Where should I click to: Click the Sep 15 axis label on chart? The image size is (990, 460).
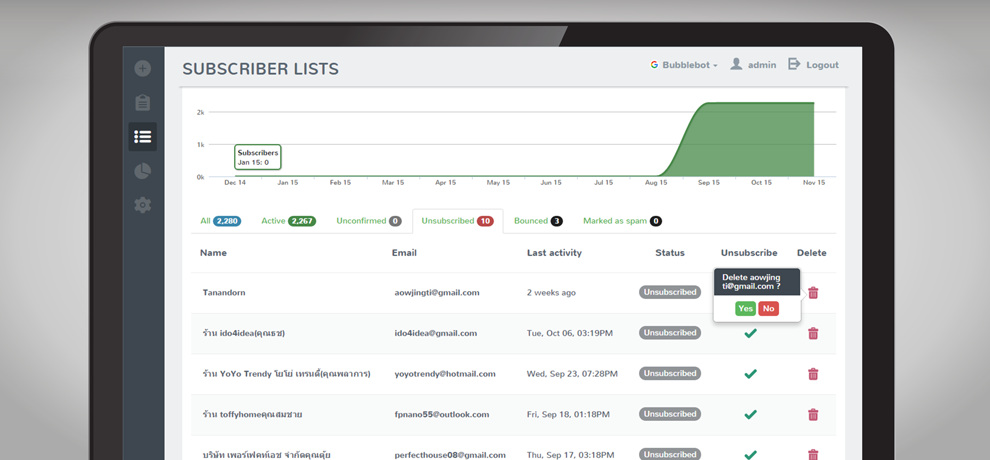tap(708, 182)
